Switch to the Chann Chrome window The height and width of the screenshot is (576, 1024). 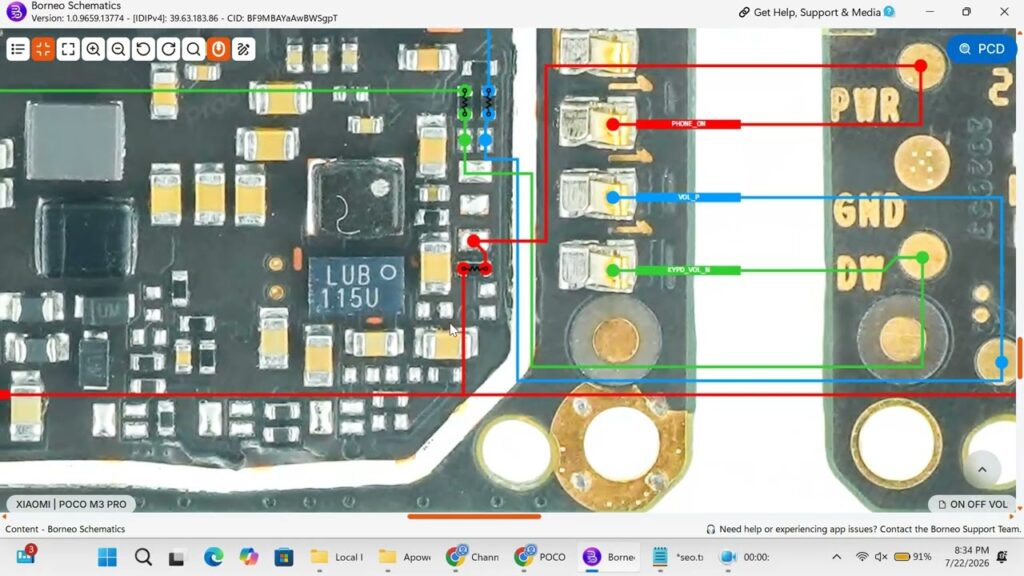click(473, 557)
